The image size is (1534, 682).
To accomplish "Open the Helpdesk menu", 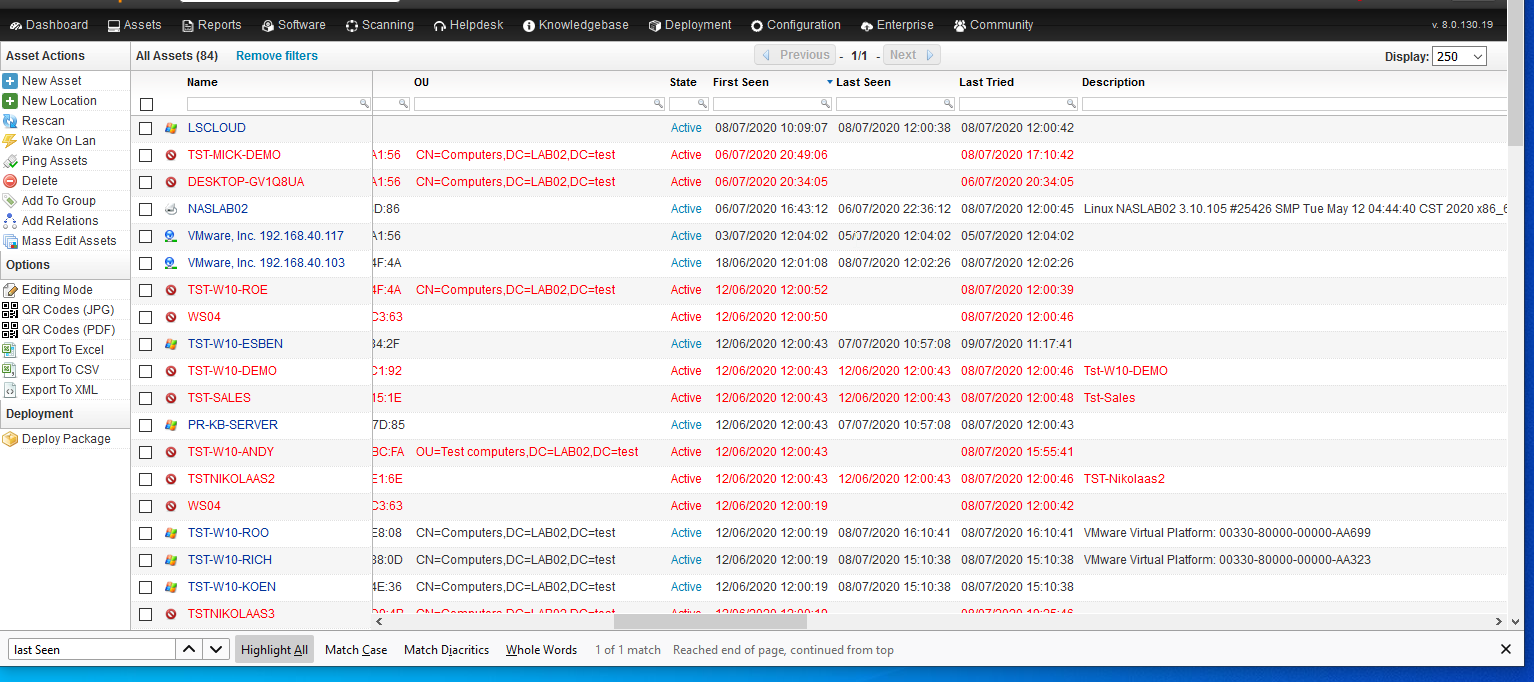I will [x=468, y=25].
